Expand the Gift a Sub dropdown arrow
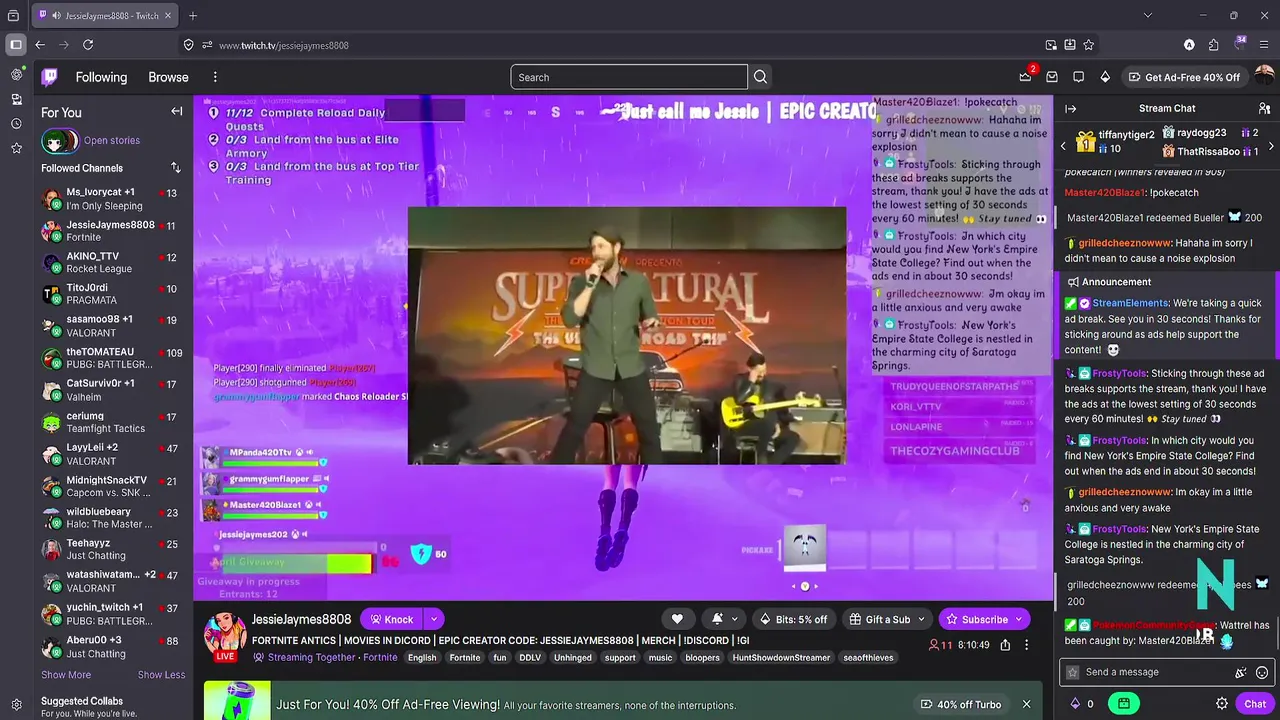The width and height of the screenshot is (1280, 720). tap(921, 619)
